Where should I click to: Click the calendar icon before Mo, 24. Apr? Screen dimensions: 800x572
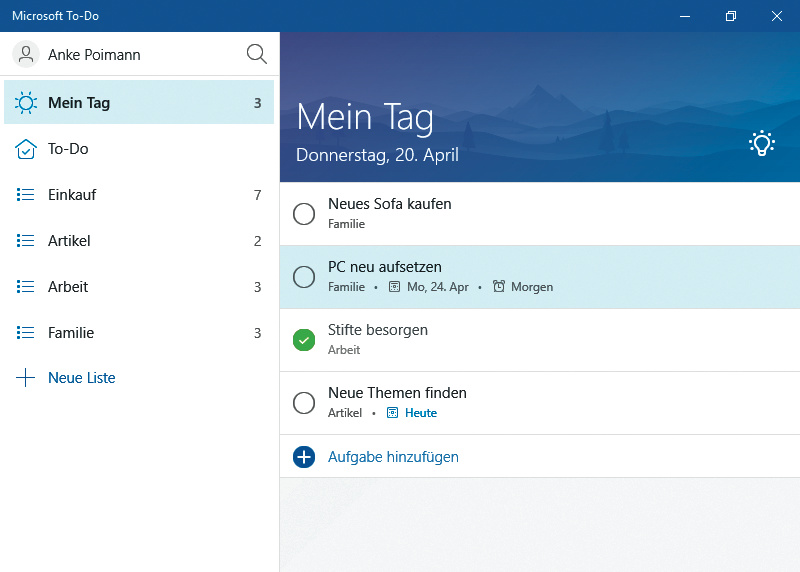(394, 287)
